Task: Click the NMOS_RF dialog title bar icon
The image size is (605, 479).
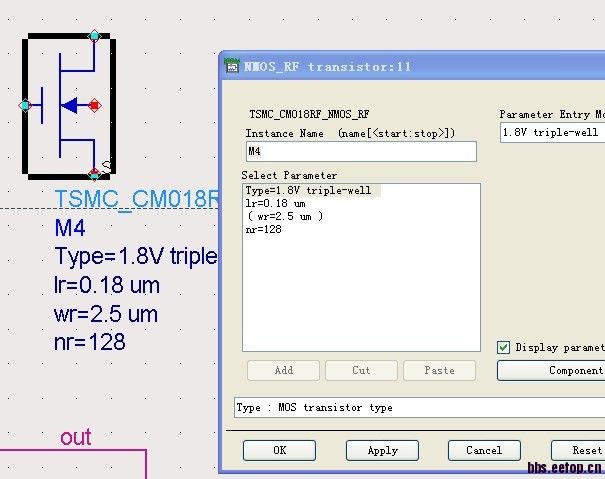Action: pyautogui.click(x=232, y=66)
